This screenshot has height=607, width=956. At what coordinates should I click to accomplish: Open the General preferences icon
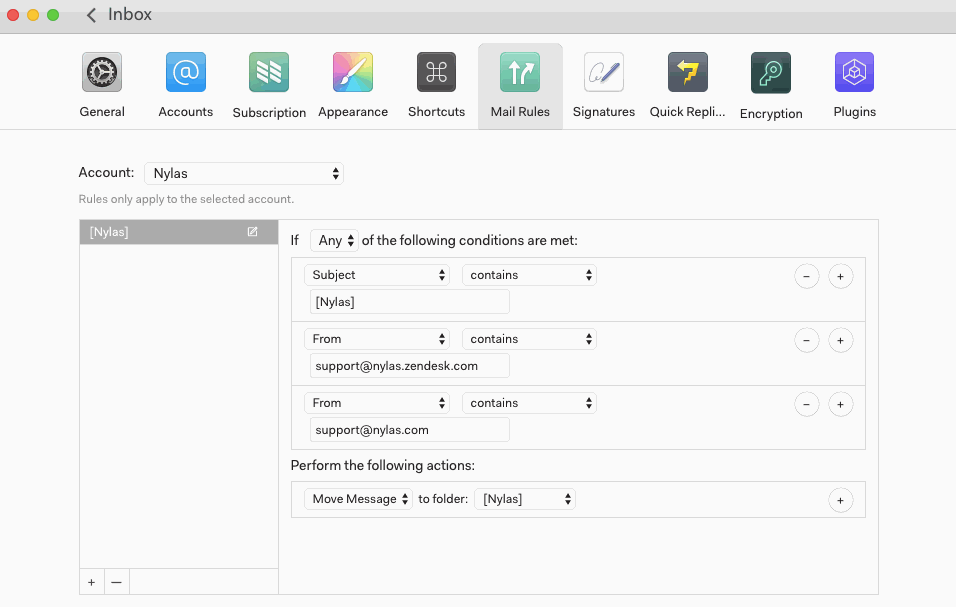pos(102,73)
